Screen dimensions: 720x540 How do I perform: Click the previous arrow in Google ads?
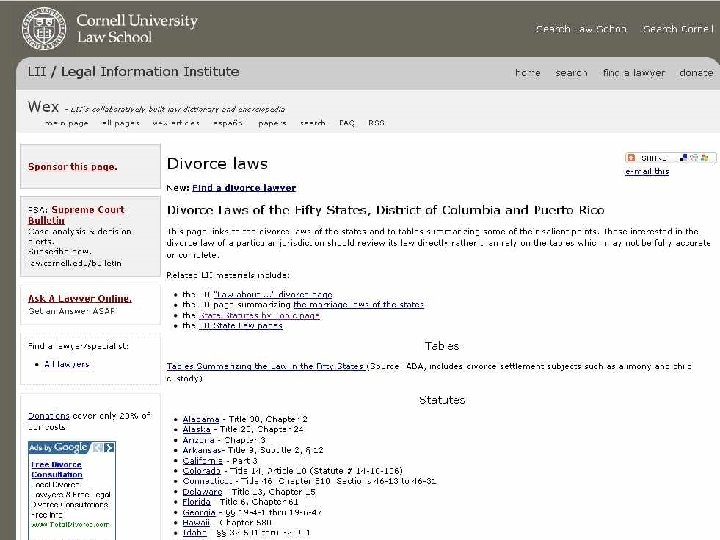tap(98, 447)
